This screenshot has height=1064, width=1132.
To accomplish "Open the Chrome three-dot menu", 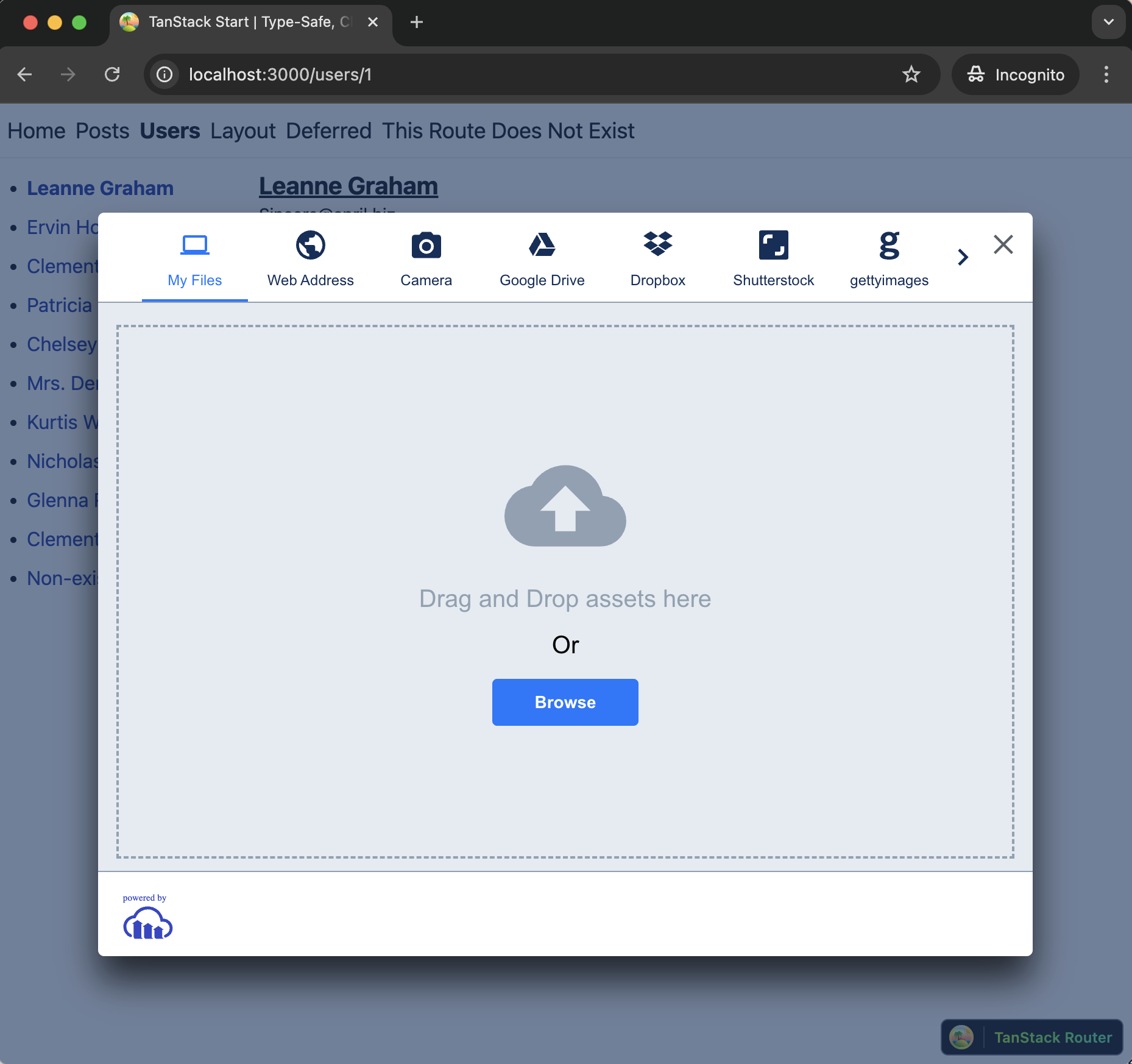I will point(1106,74).
